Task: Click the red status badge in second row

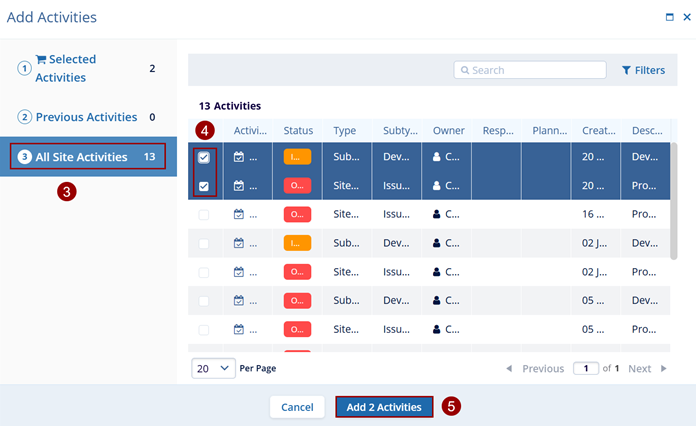Action: pos(297,185)
